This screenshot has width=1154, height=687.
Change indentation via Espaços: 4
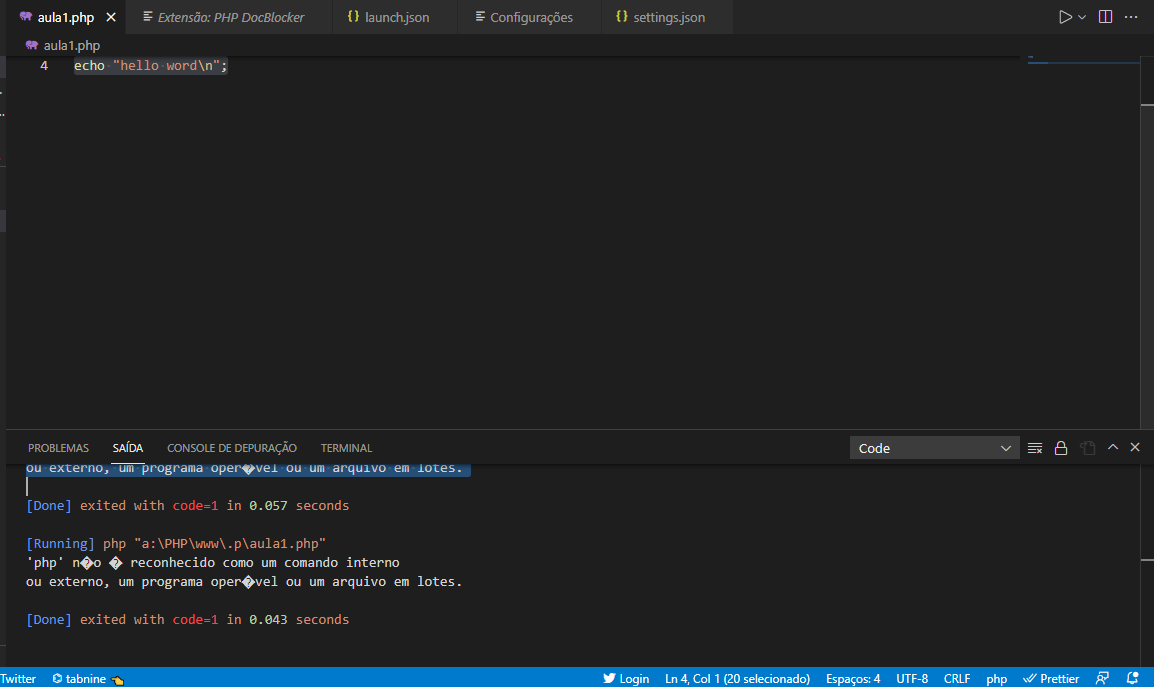pos(853,678)
